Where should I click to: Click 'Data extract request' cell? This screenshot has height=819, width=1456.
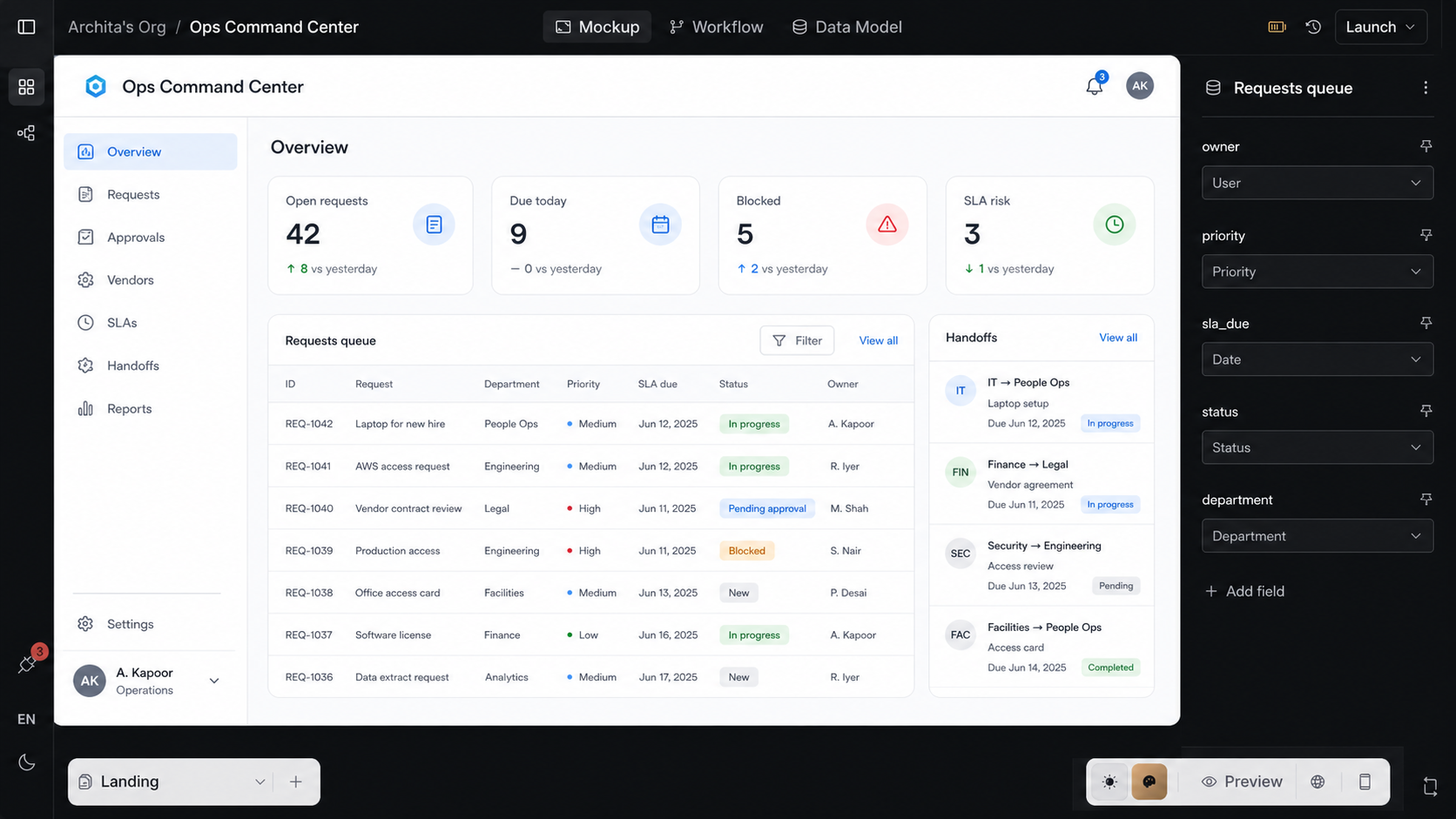[401, 677]
